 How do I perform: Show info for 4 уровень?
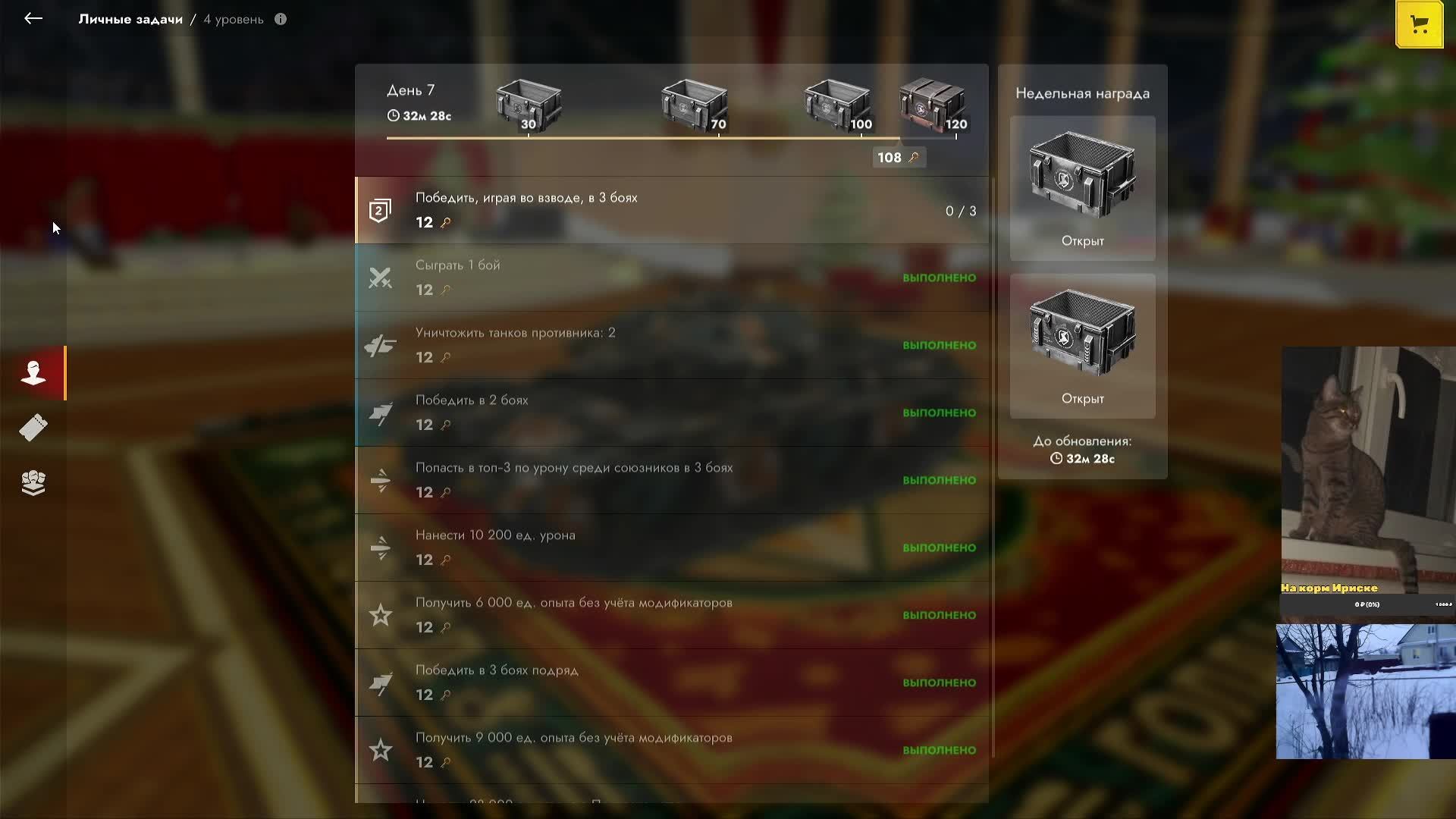tap(281, 19)
